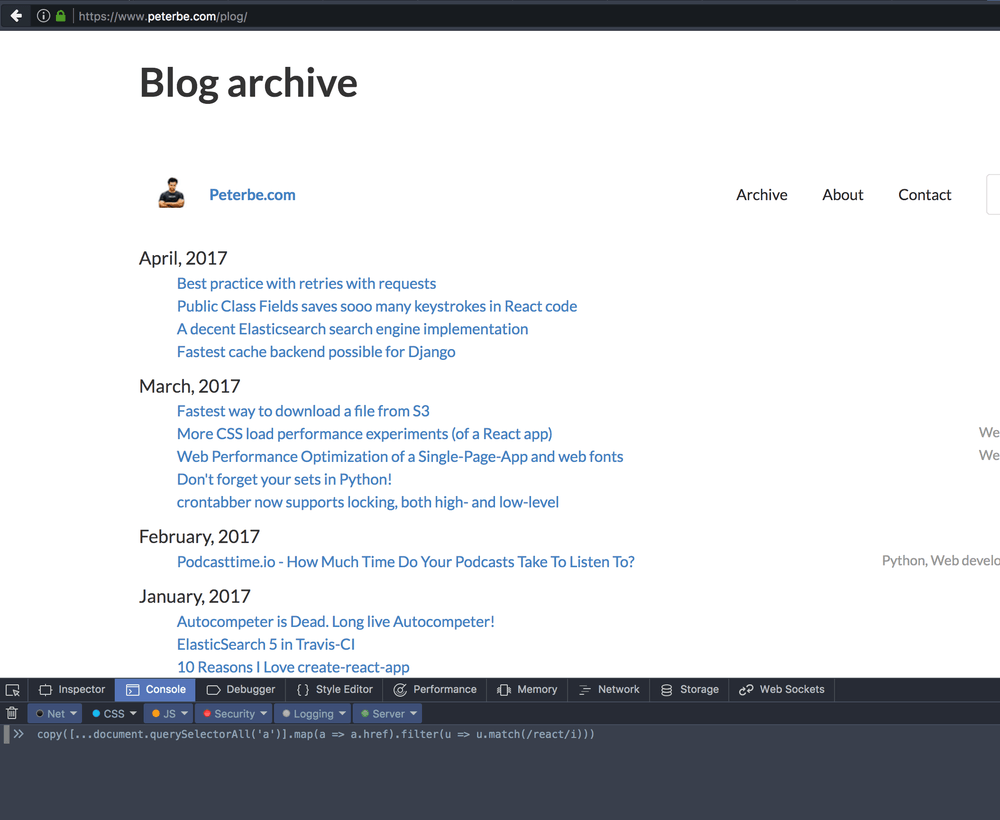
Task: Open the Network tab
Action: pyautogui.click(x=608, y=689)
